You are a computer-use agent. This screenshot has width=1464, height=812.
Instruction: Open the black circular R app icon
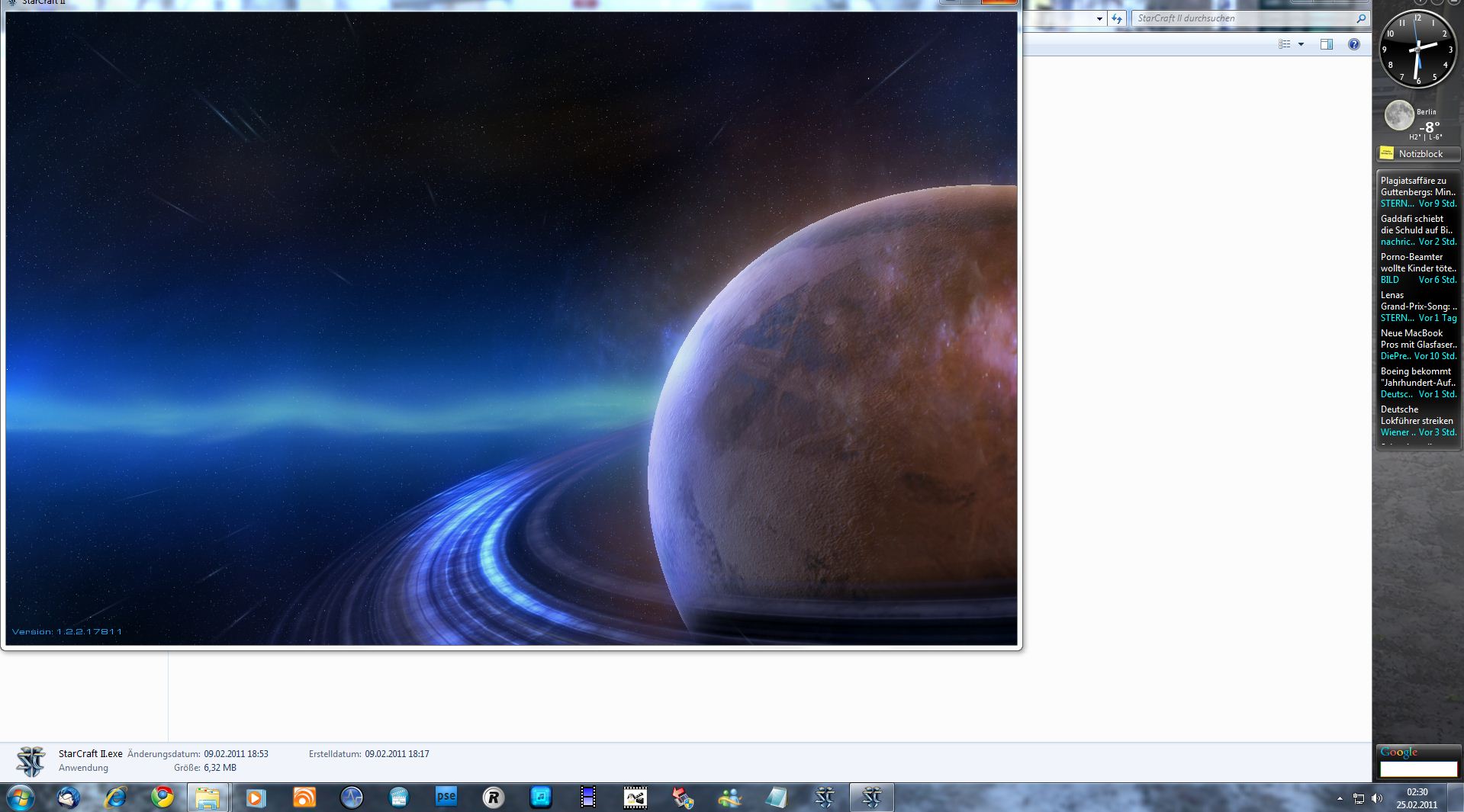(494, 798)
